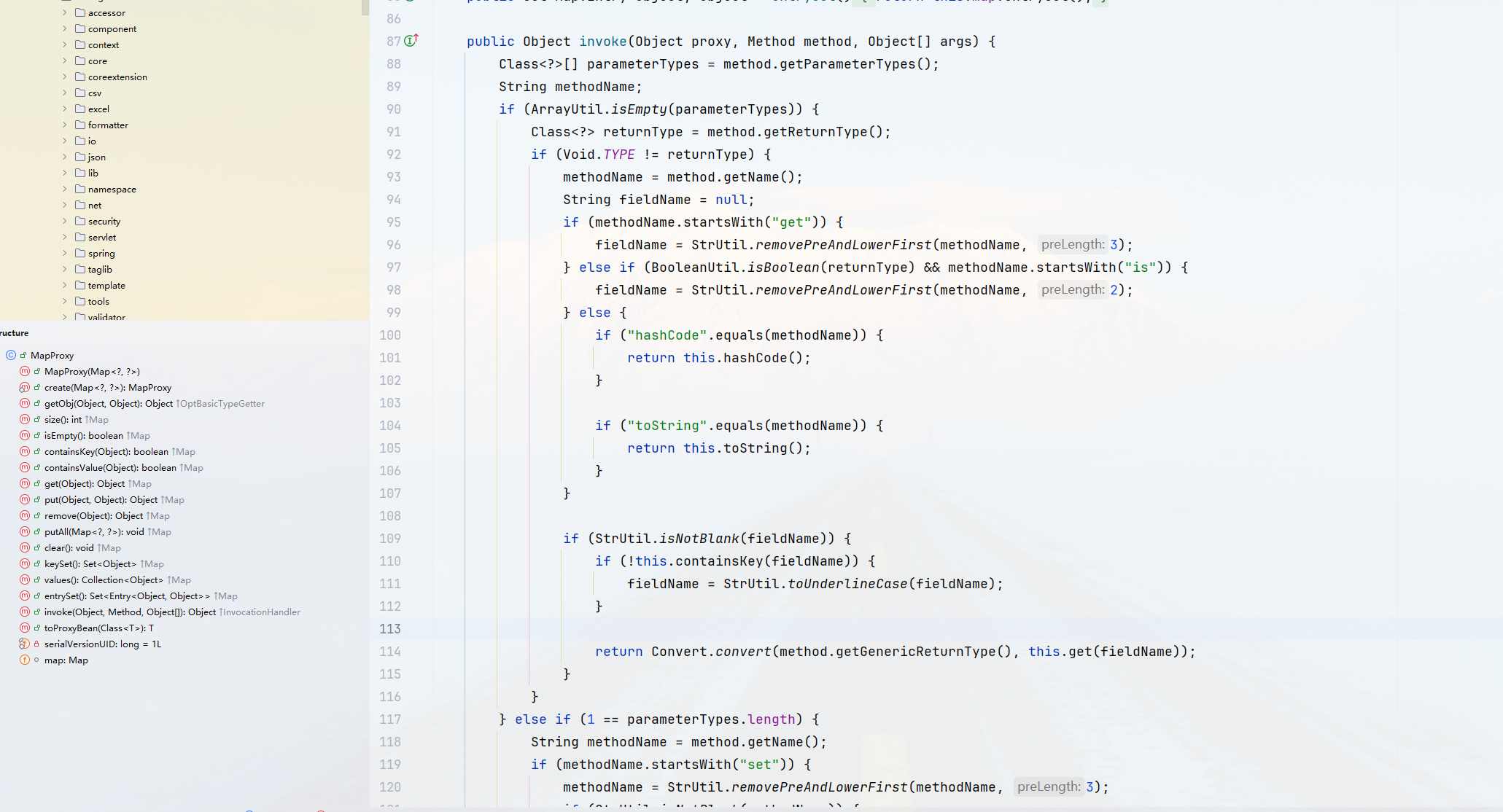Viewport: 1503px width, 812px height.
Task: Select the remove(Object): Object method
Action: [93, 515]
